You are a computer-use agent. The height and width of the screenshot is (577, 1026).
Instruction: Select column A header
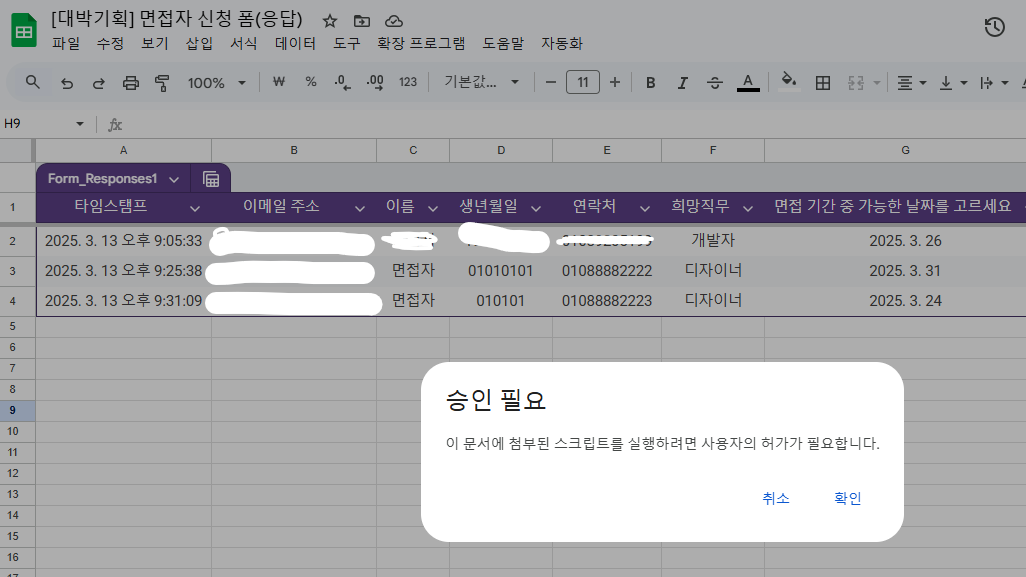(123, 150)
